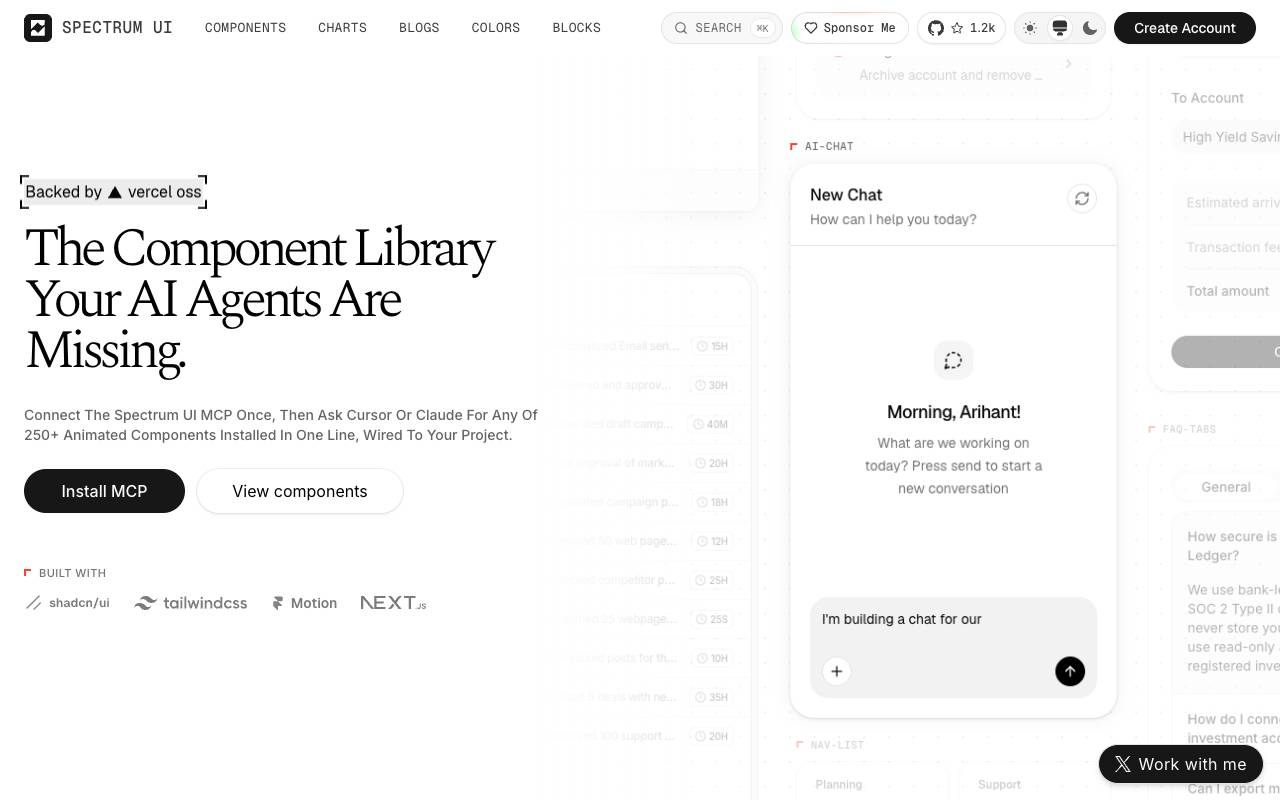This screenshot has width=1280, height=800.
Task: Click the send arrow button in chat
Action: [1070, 671]
